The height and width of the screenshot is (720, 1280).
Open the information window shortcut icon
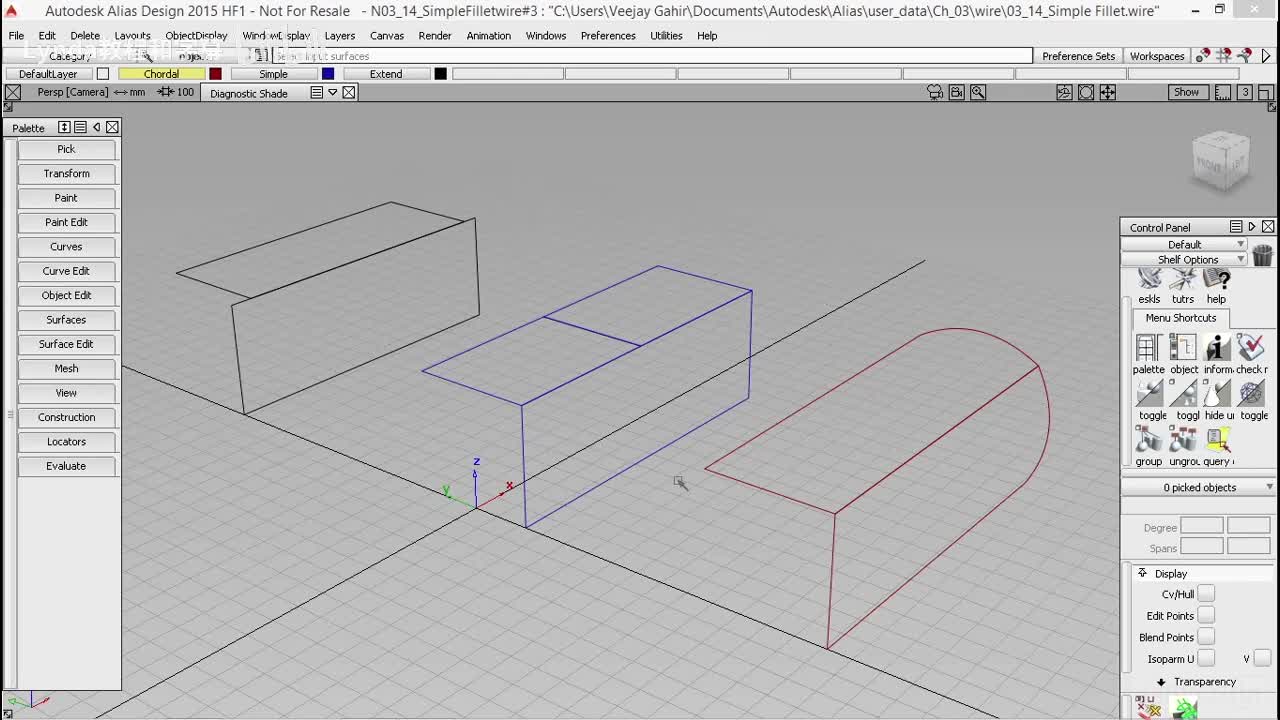[x=1217, y=348]
